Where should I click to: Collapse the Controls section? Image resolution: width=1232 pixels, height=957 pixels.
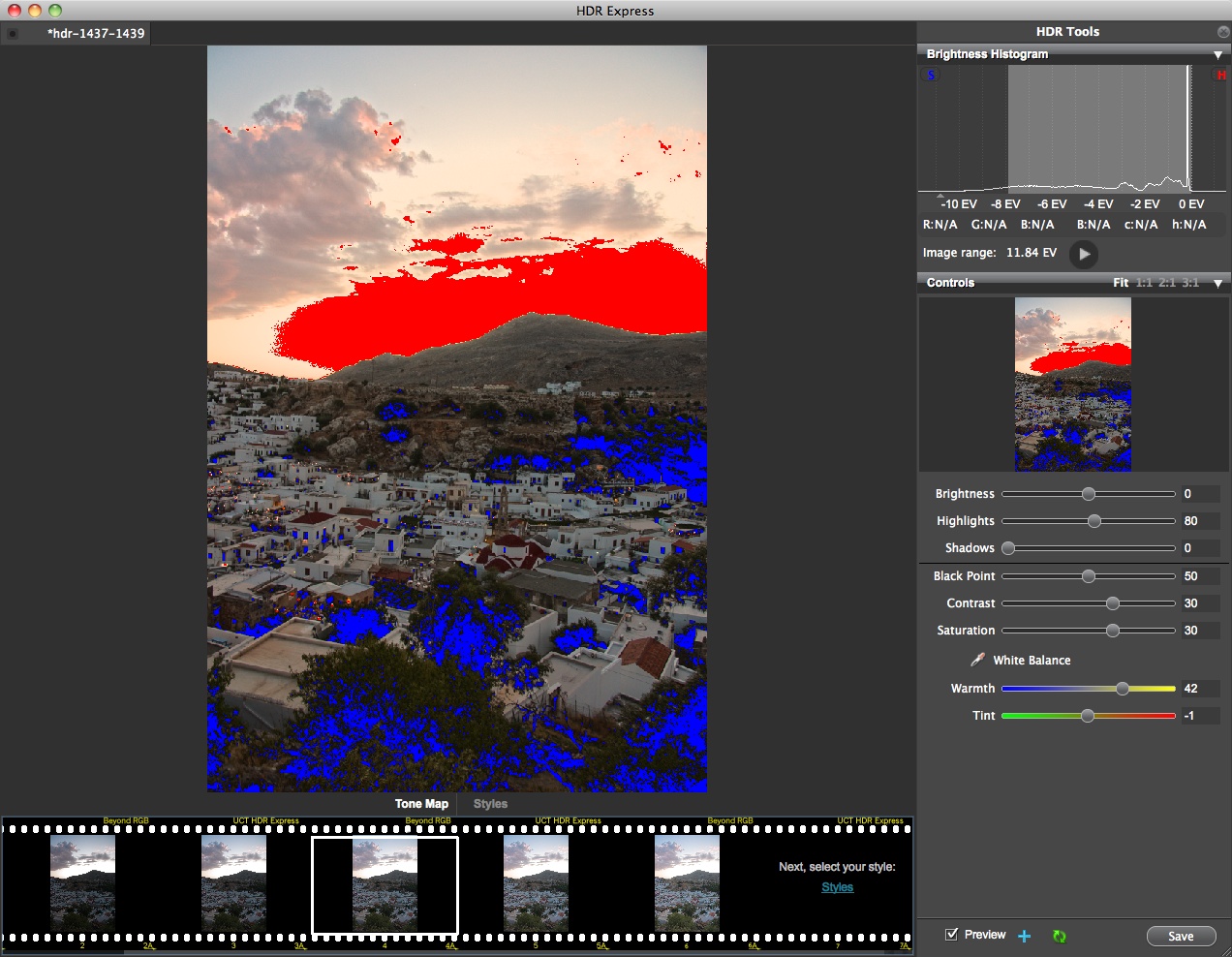pos(1217,283)
